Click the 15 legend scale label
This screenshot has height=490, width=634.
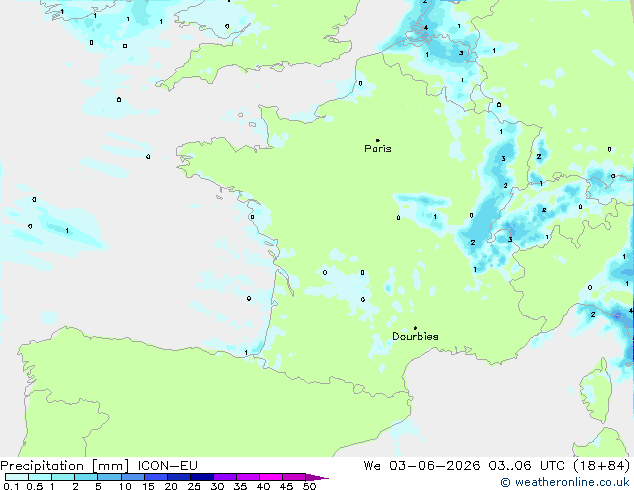pos(148,486)
